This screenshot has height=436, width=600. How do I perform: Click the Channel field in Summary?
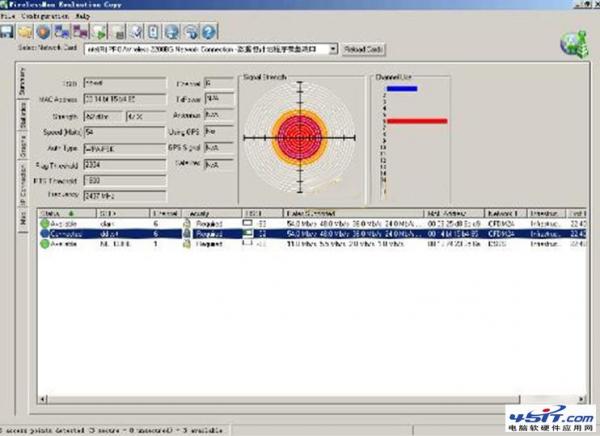(x=219, y=83)
